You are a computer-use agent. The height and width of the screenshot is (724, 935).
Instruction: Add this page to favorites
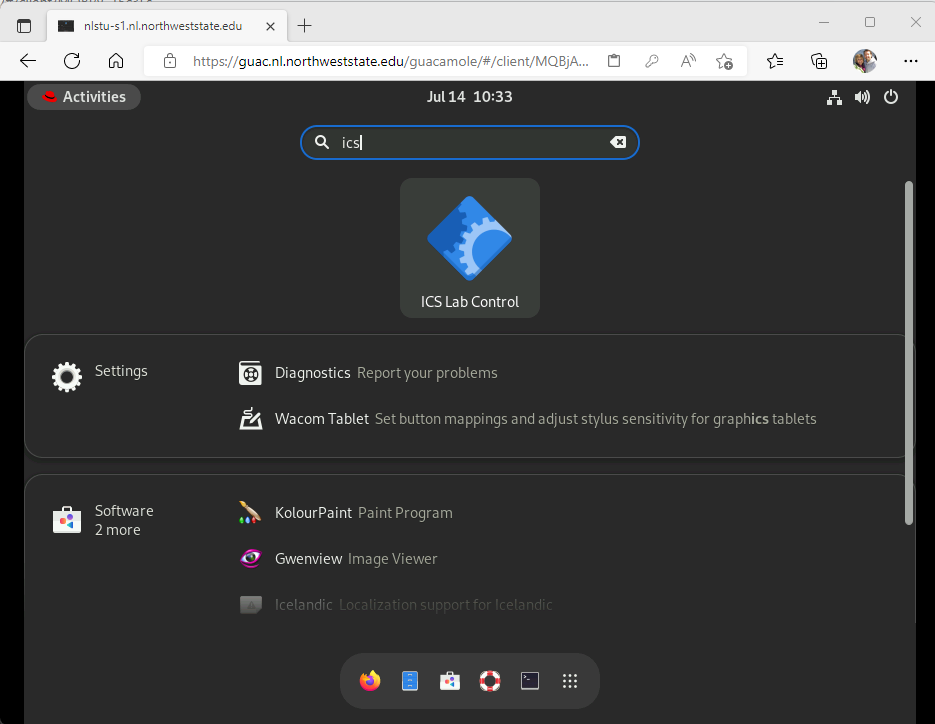point(725,61)
